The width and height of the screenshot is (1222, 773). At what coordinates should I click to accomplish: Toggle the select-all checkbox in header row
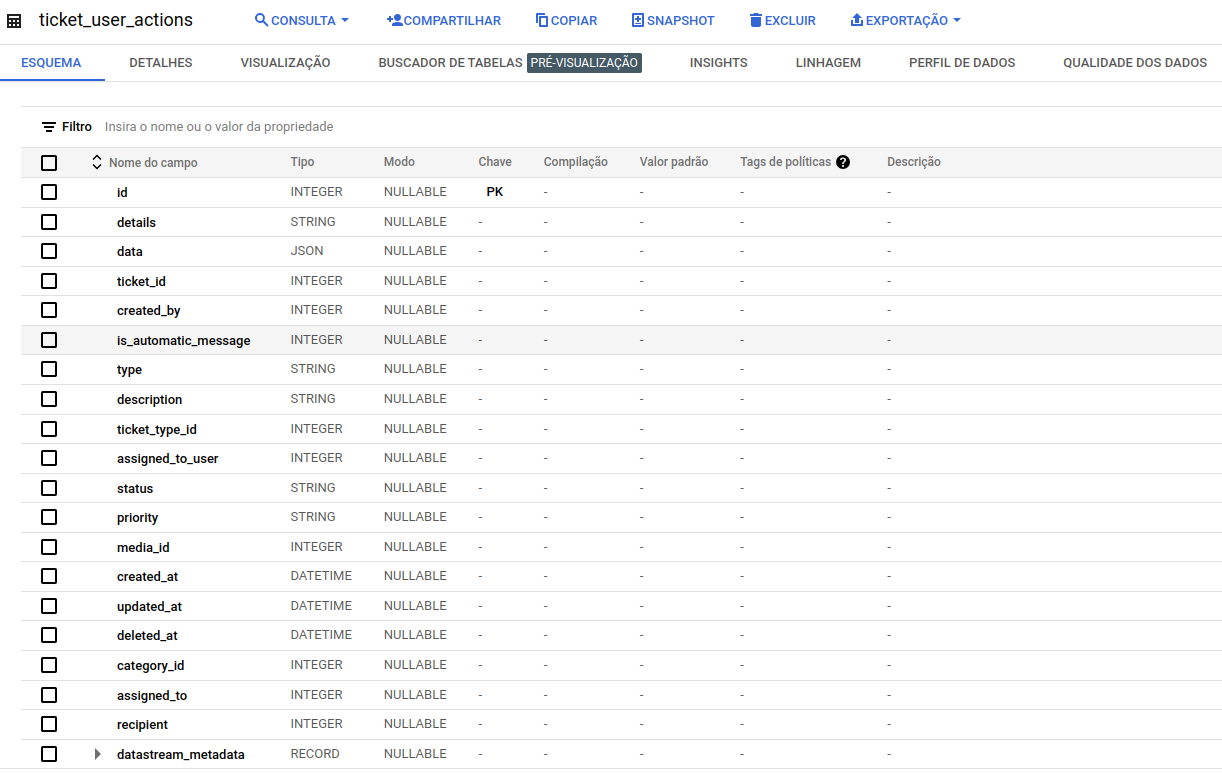(49, 163)
